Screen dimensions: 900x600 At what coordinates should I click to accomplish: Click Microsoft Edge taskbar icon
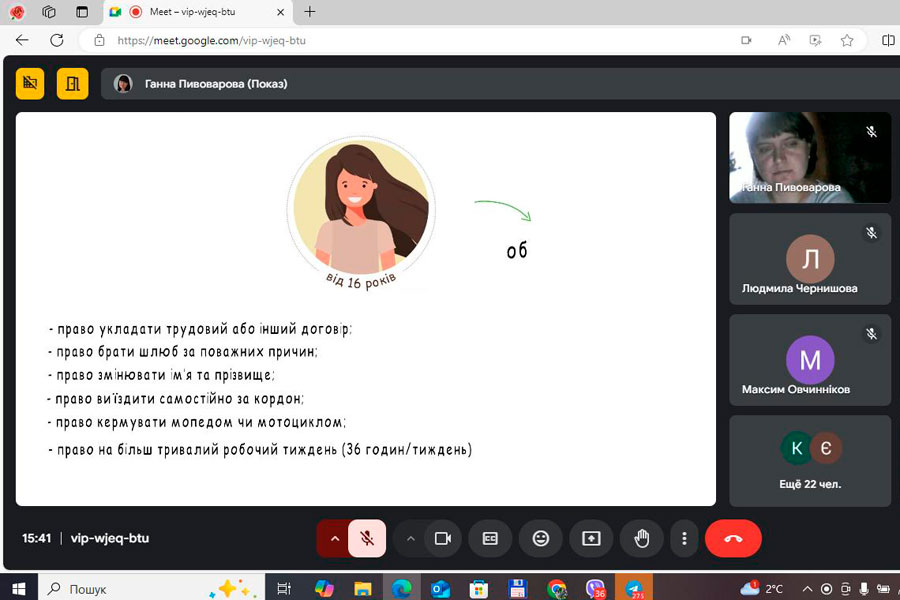[x=401, y=589]
